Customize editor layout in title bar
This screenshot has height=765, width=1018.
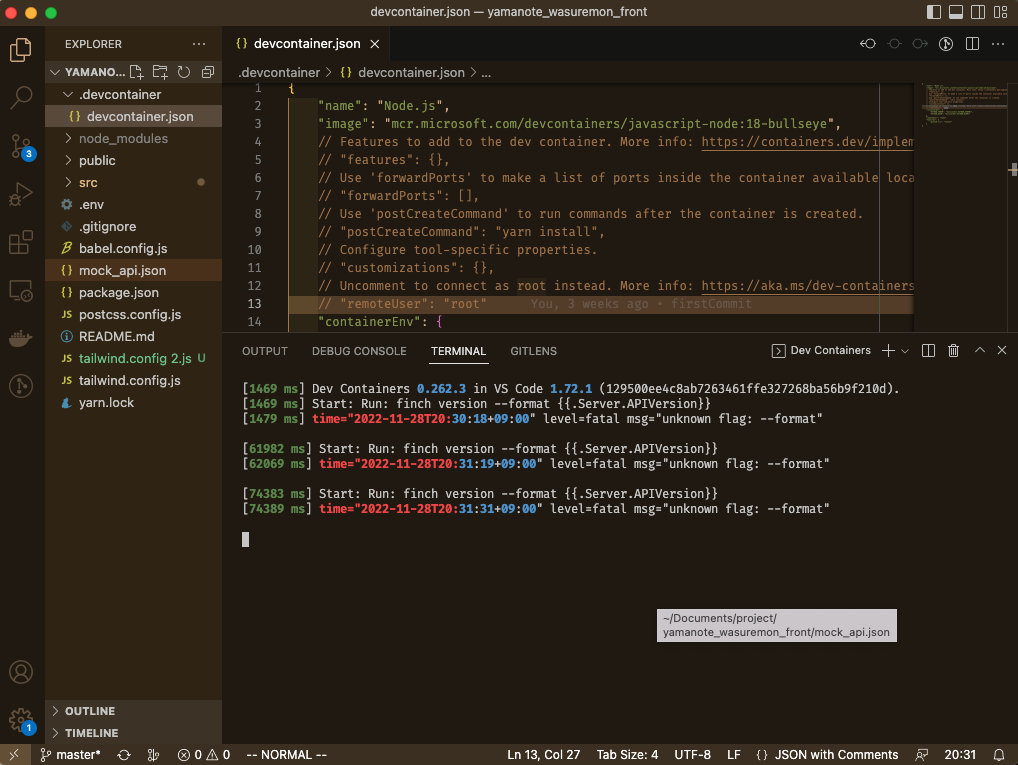(1000, 12)
